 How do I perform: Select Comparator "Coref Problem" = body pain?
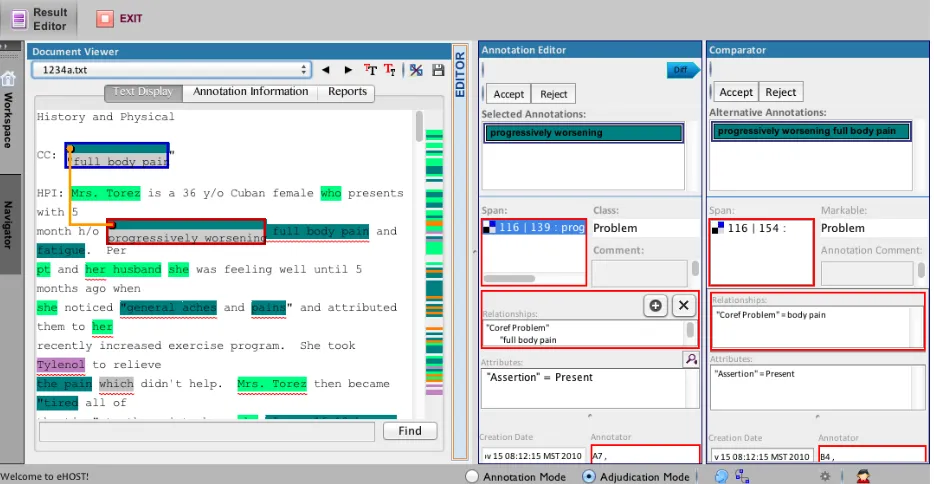[x=771, y=315]
